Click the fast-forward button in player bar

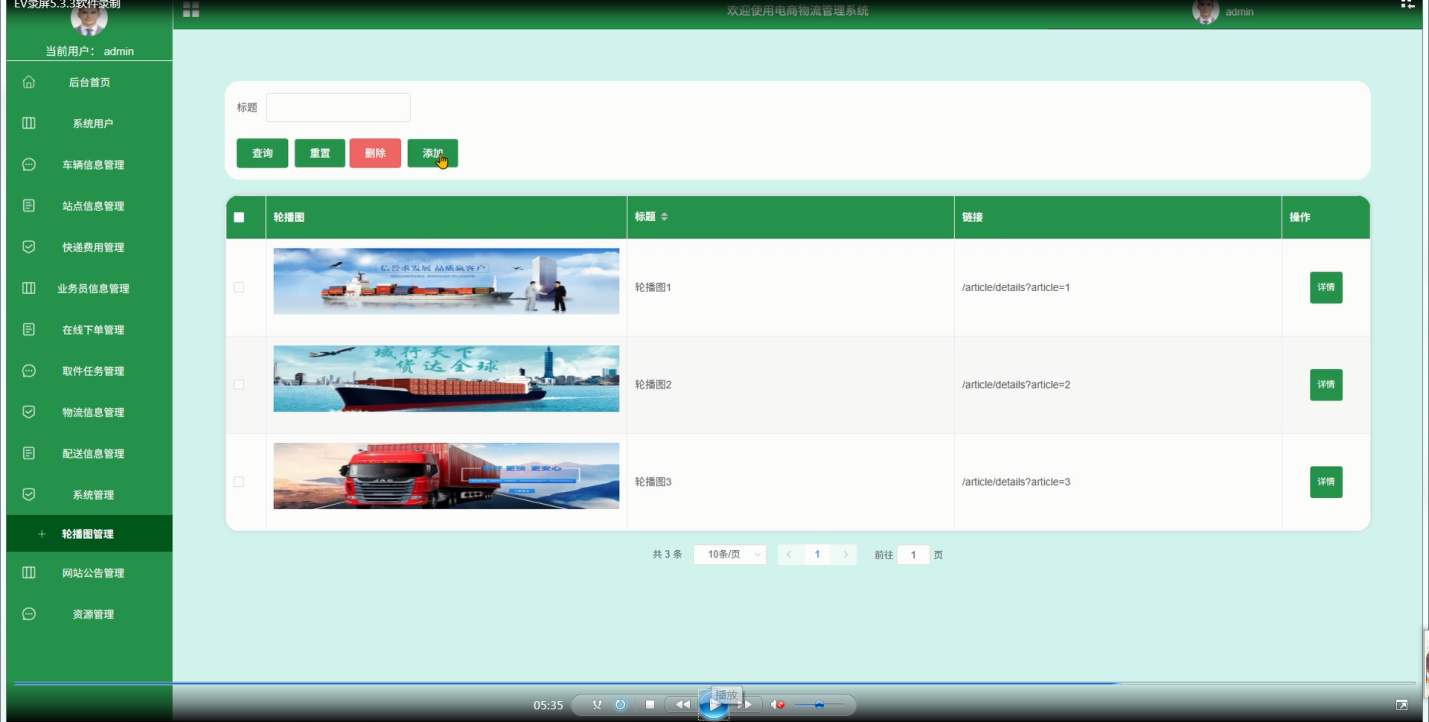[745, 705]
